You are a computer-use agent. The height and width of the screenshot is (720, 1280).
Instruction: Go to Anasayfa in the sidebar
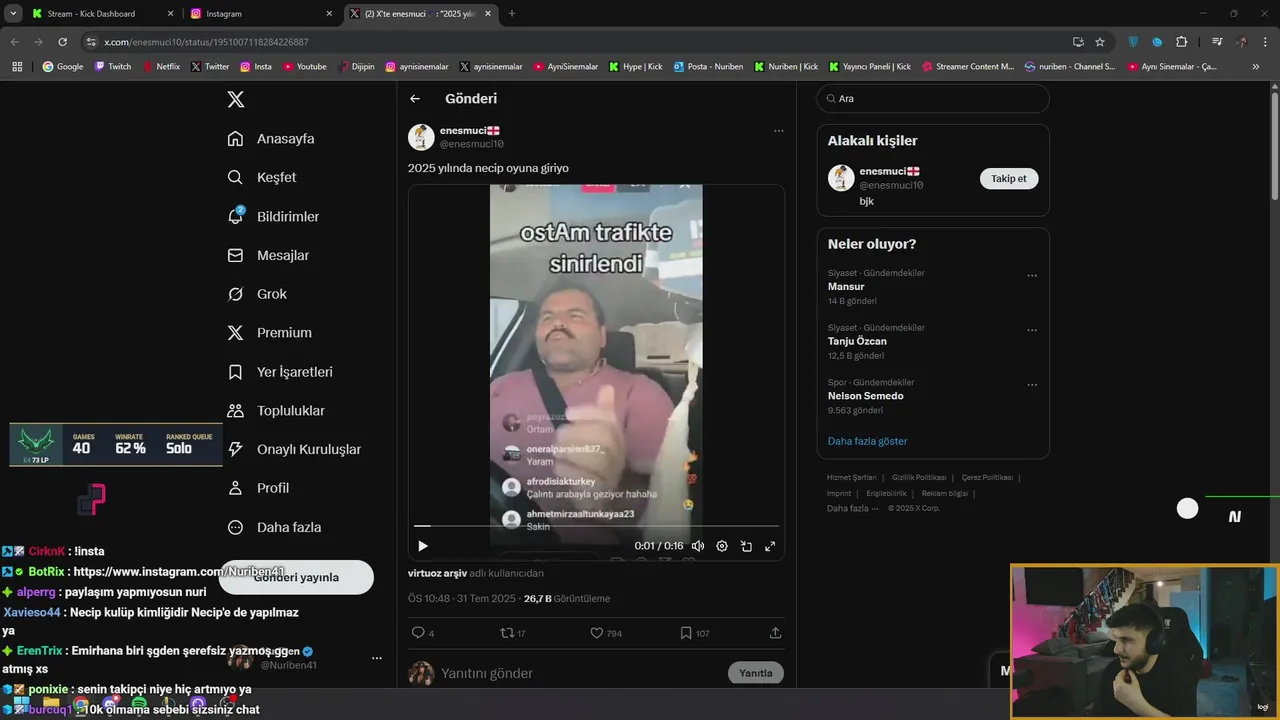[271, 138]
